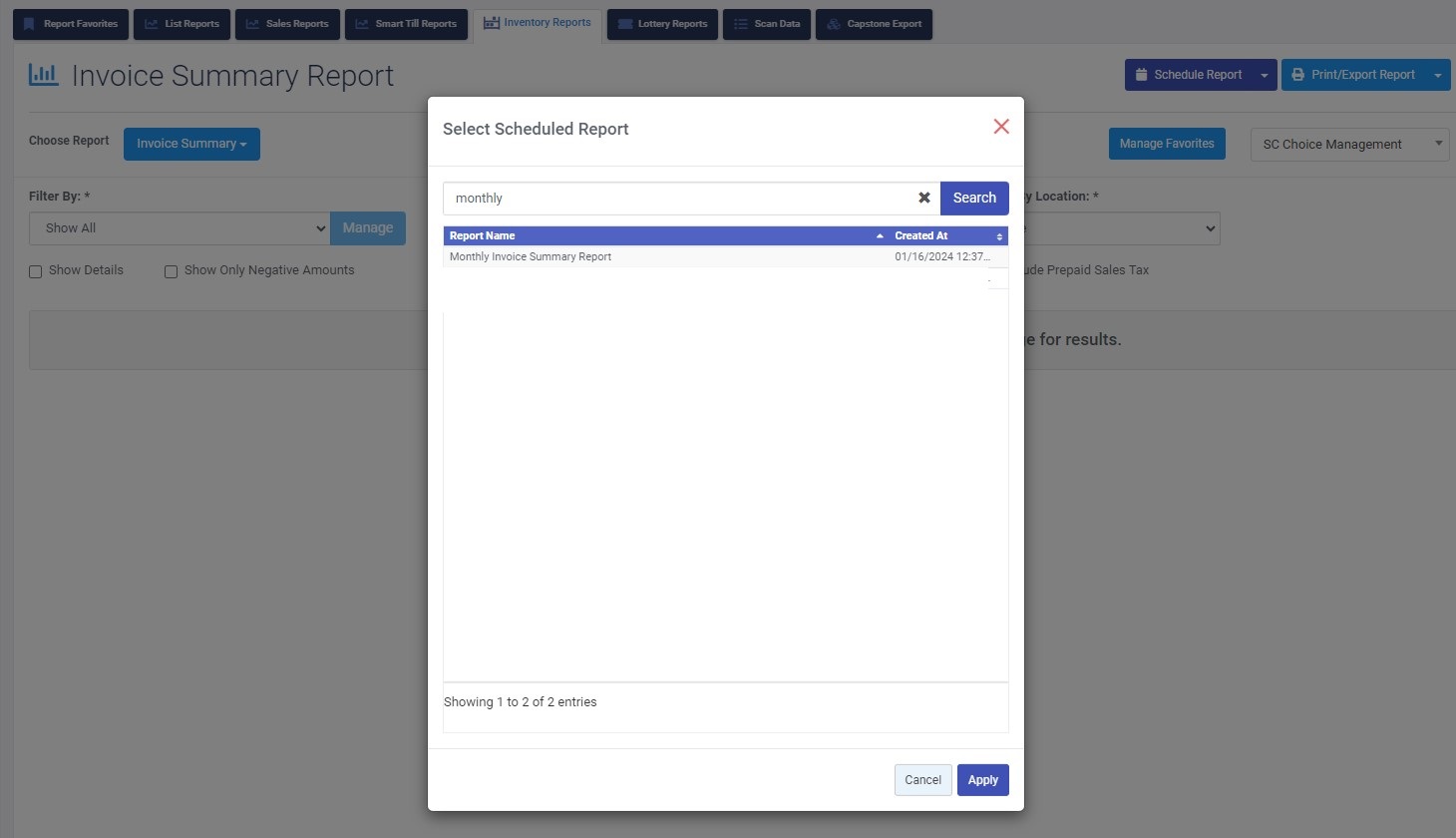The height and width of the screenshot is (838, 1456).
Task: Click the chart icon on Sales Reports
Action: [x=252, y=24]
